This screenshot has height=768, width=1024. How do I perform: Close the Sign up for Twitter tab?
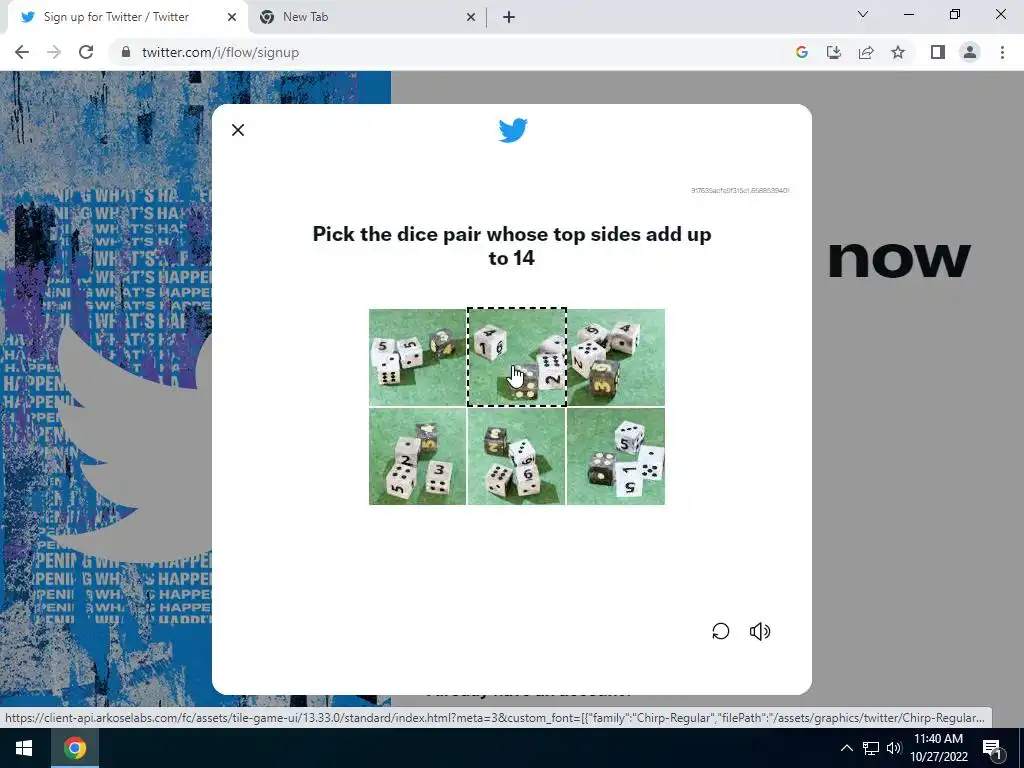pos(232,17)
